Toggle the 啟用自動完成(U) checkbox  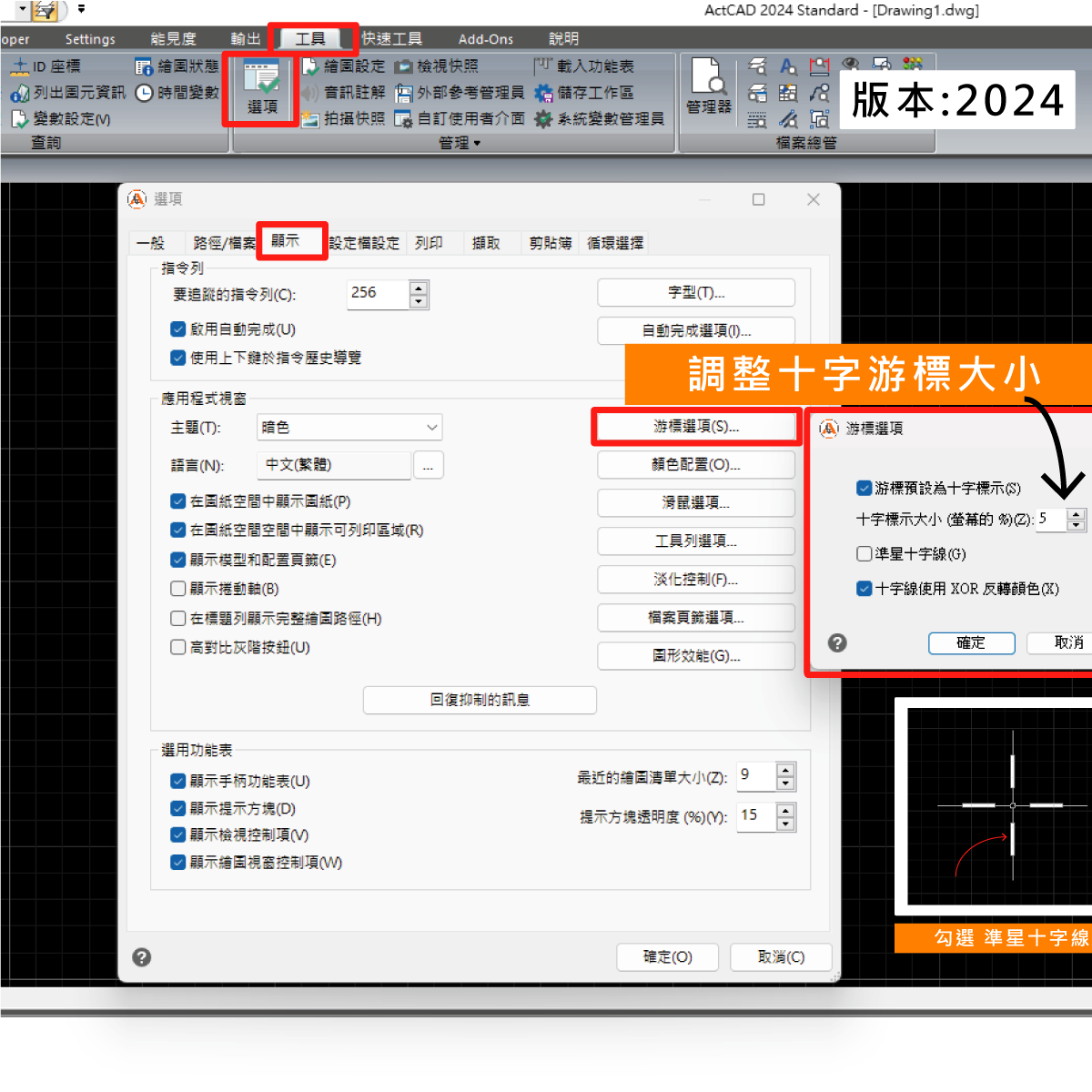point(178,329)
